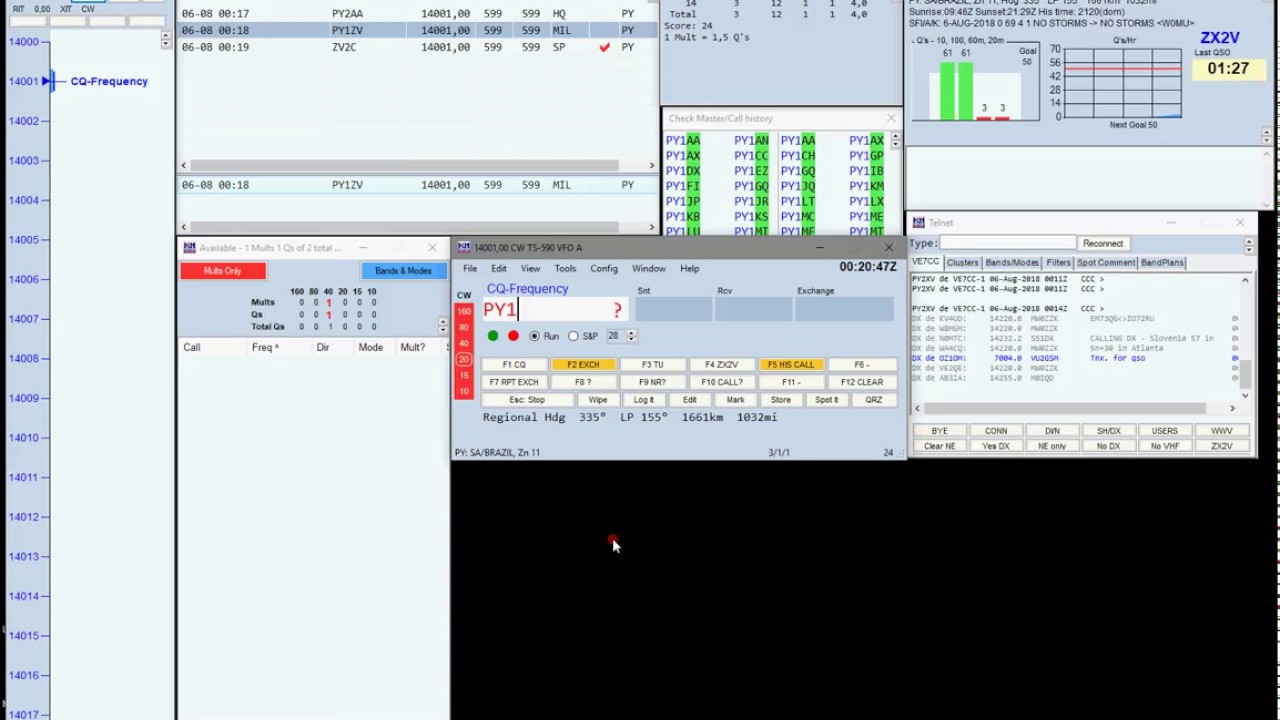This screenshot has height=720, width=1280.
Task: Click the Reconnect button in Telnet
Action: (1103, 243)
